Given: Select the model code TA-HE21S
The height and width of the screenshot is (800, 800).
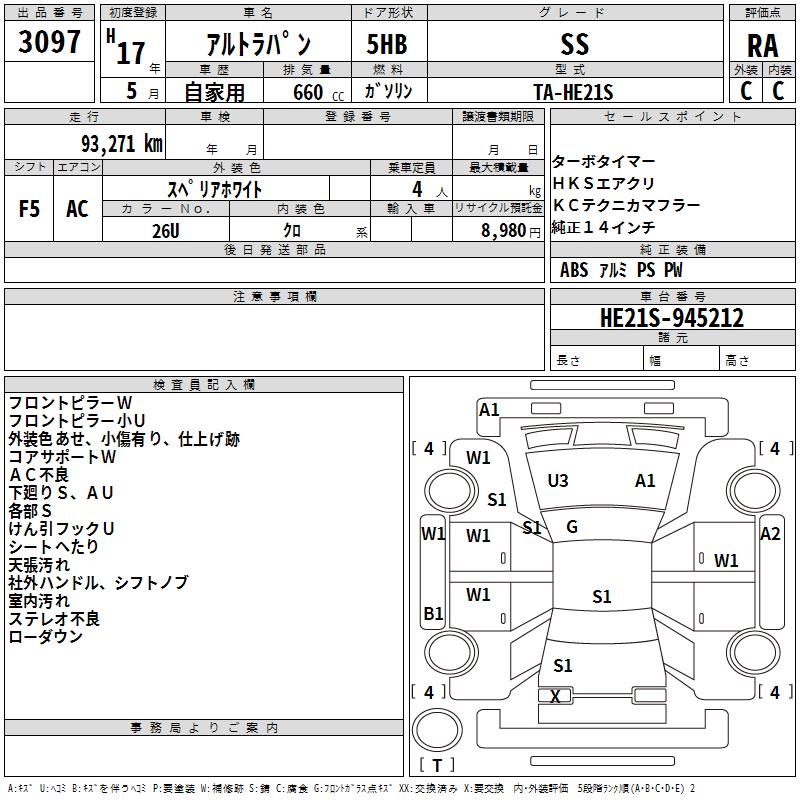Looking at the screenshot, I should point(573,91).
